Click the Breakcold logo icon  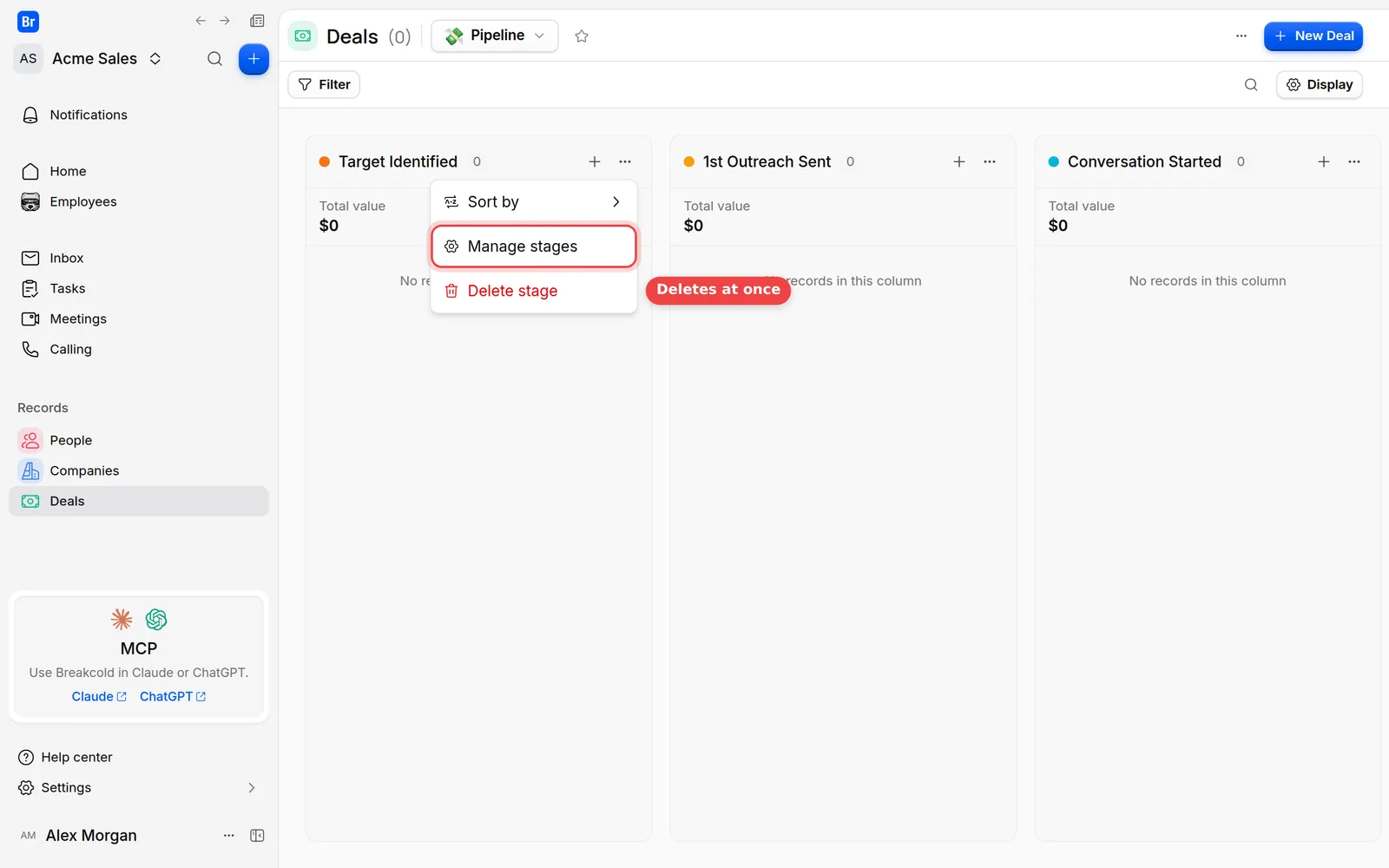pos(28,22)
